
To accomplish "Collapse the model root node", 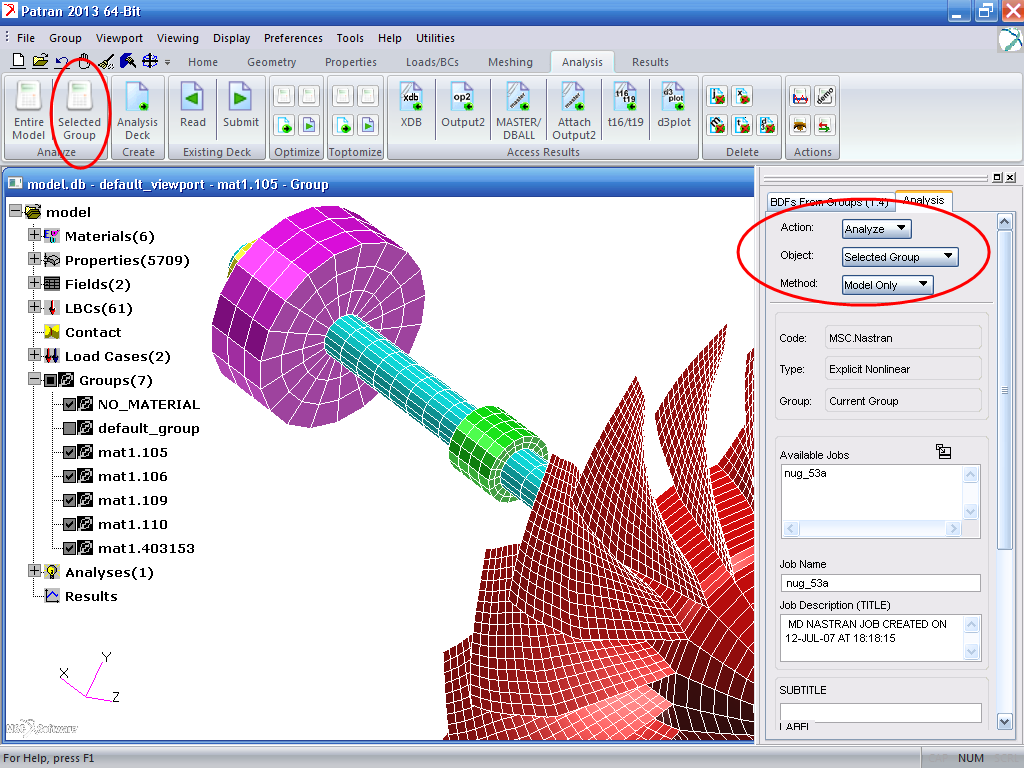I will (x=16, y=210).
